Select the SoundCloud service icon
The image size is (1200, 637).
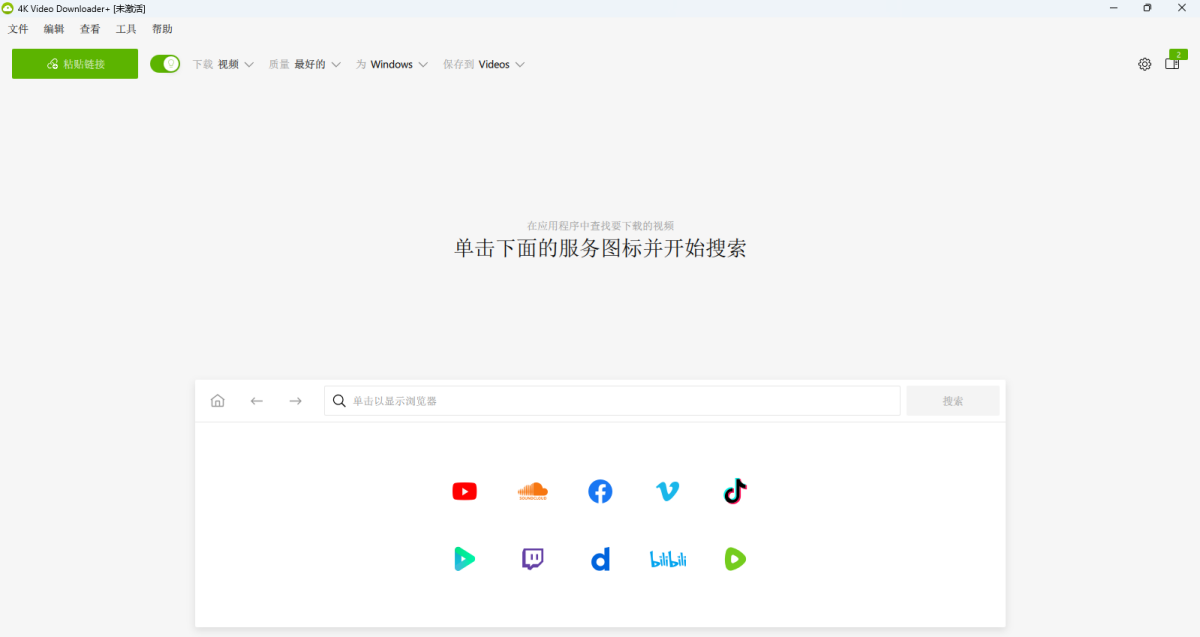pos(532,491)
